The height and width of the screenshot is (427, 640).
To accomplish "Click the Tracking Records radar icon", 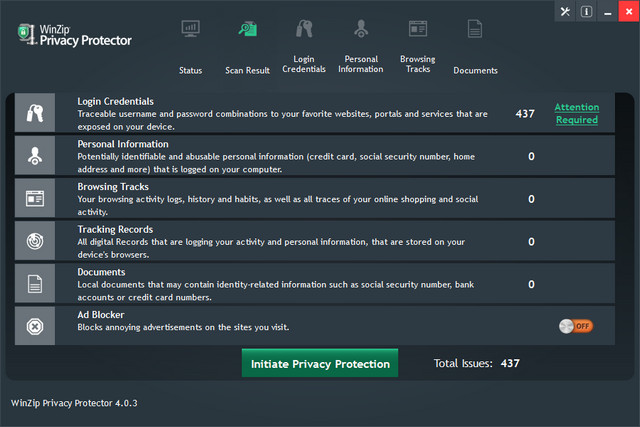I will coord(35,241).
